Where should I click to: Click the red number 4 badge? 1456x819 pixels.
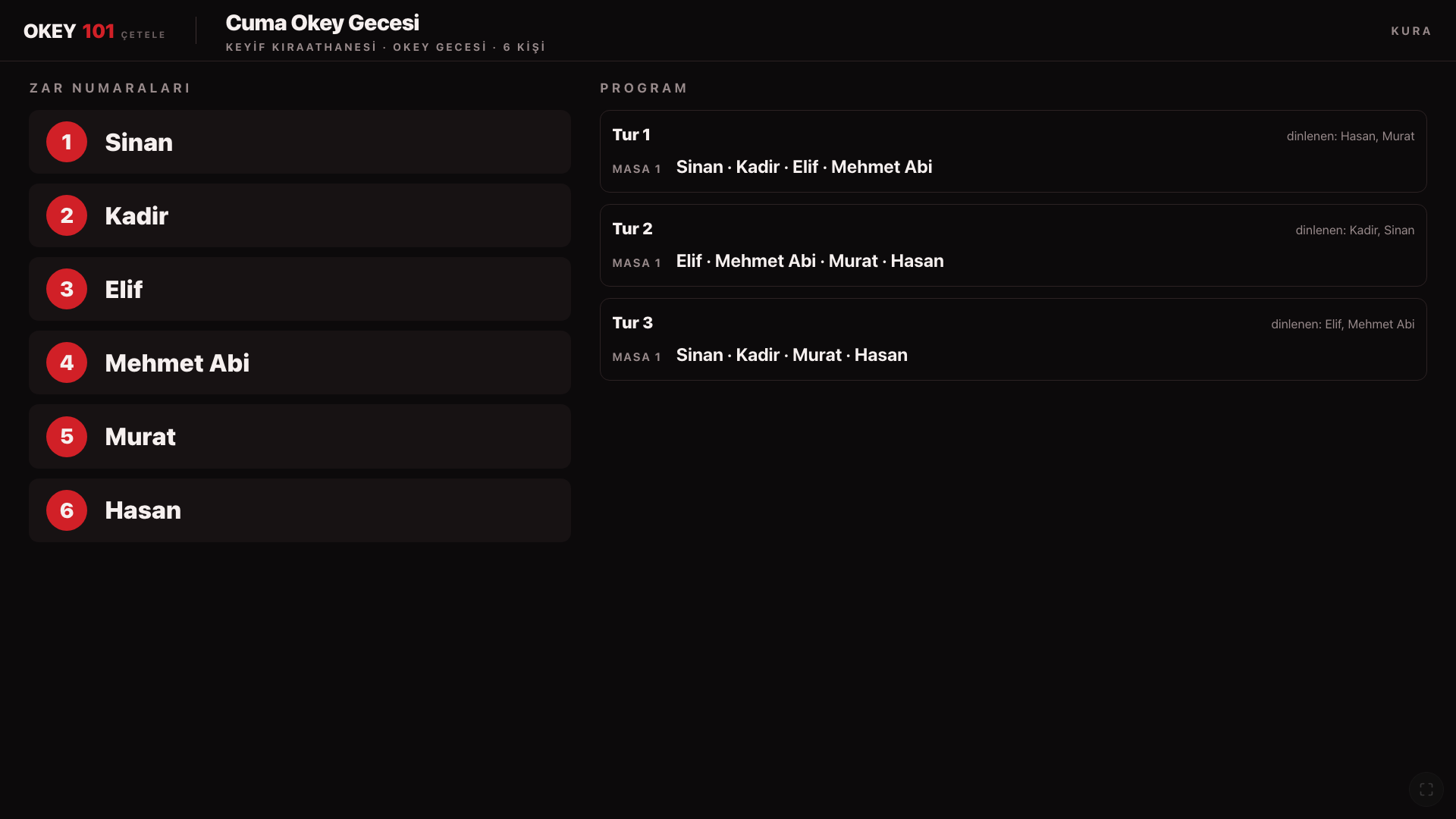(x=67, y=362)
